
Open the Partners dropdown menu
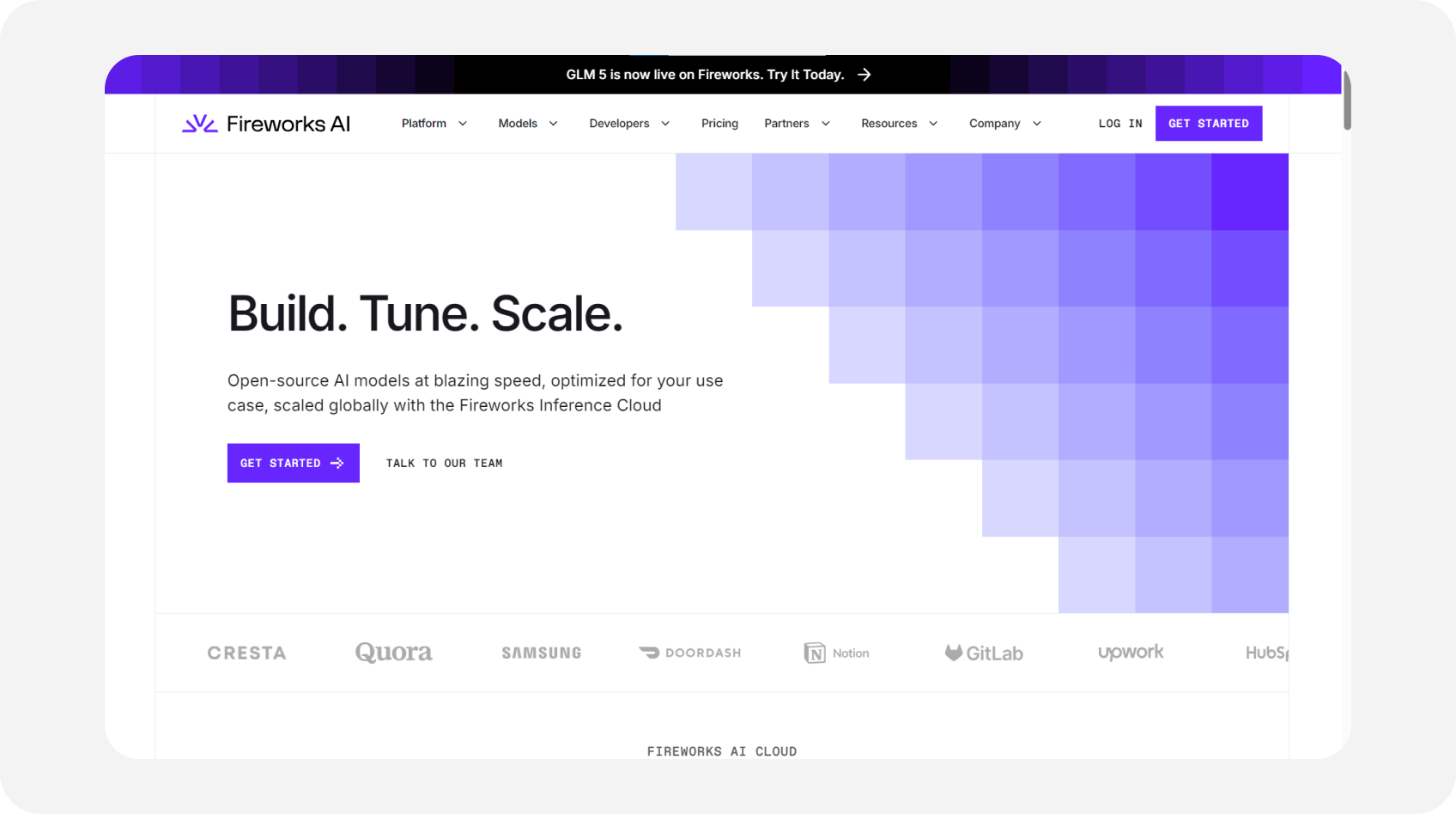798,124
